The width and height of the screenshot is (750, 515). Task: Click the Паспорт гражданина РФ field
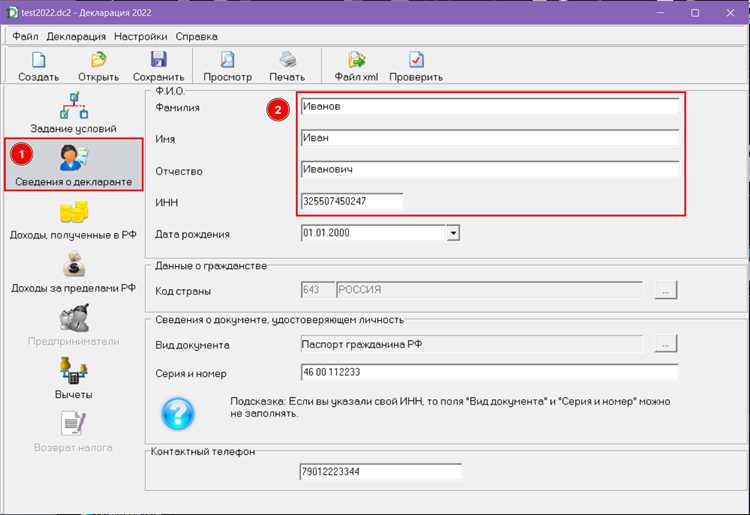tap(472, 344)
